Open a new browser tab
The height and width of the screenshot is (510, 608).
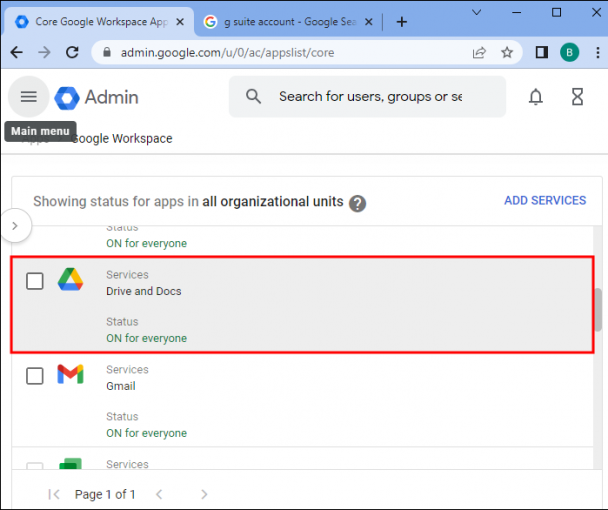[402, 21]
